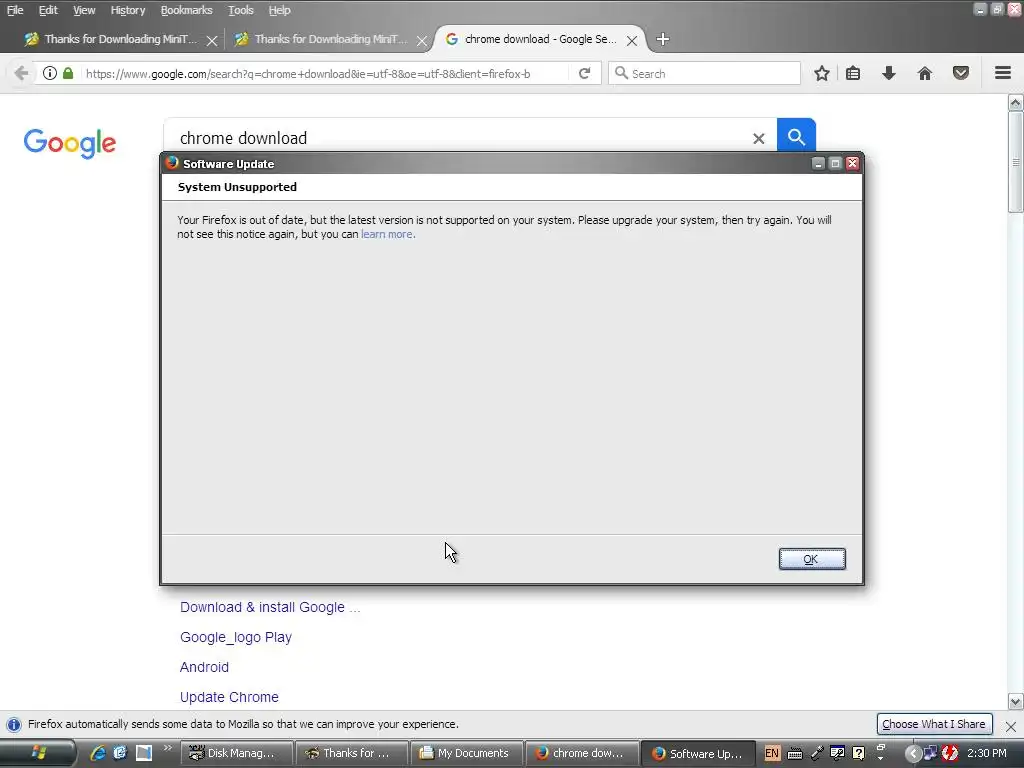Viewport: 1024px width, 768px height.
Task: Reload the page with the refresh icon
Action: point(584,73)
